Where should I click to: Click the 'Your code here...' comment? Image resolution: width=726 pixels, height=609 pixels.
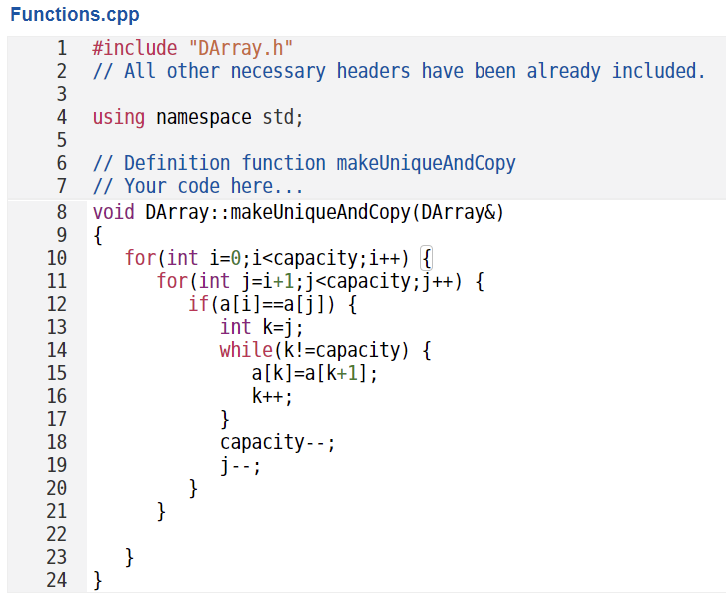tap(198, 186)
